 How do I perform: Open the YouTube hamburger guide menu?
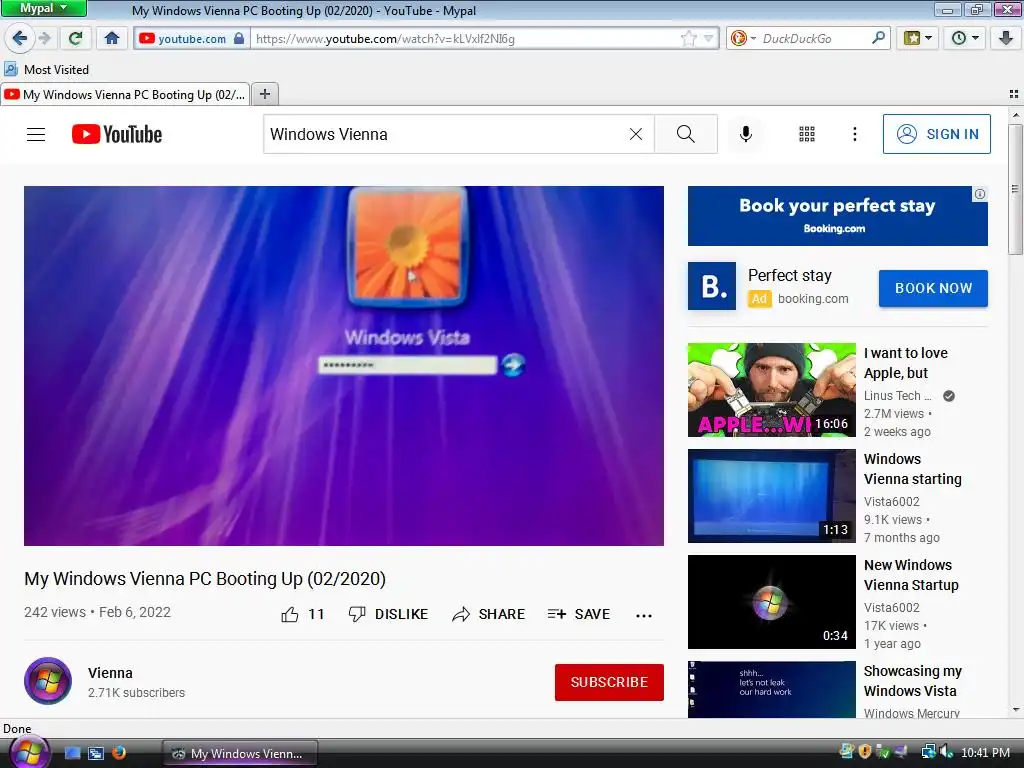tap(36, 135)
